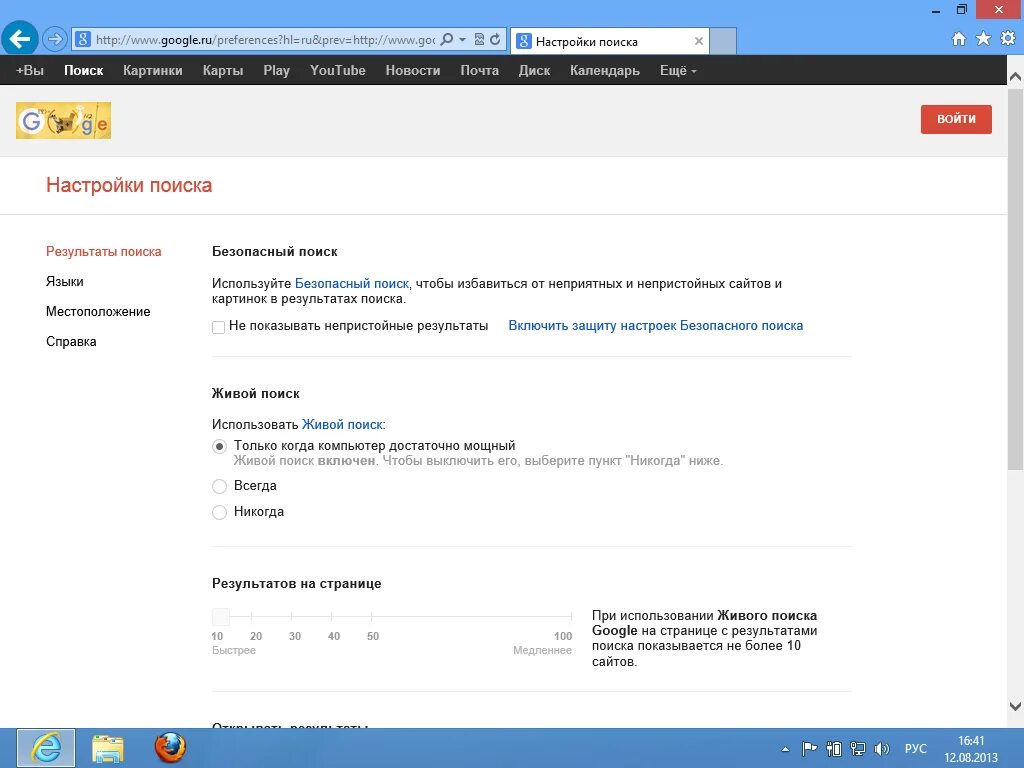Click the vertical scrollbar thumb
The height and width of the screenshot is (768, 1024).
click(1016, 280)
